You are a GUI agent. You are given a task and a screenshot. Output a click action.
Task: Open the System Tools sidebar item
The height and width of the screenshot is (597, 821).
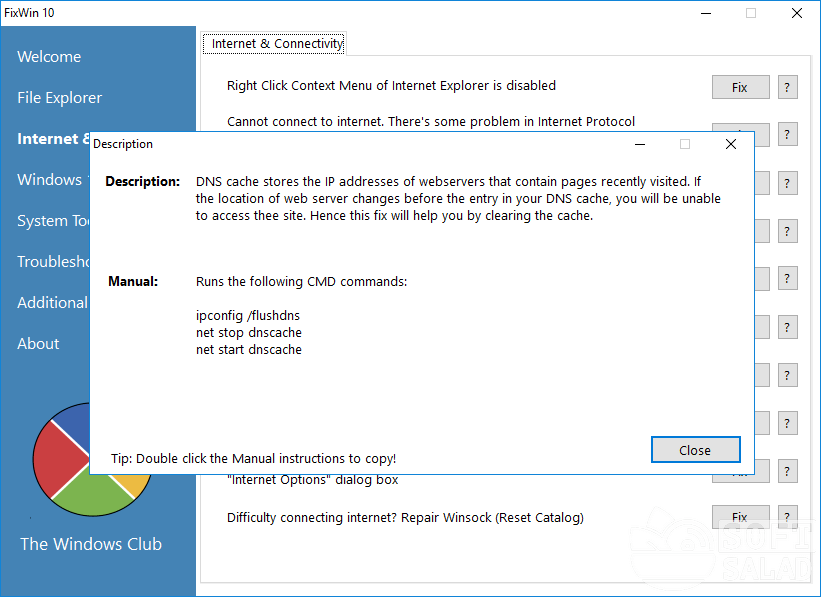pyautogui.click(x=53, y=220)
